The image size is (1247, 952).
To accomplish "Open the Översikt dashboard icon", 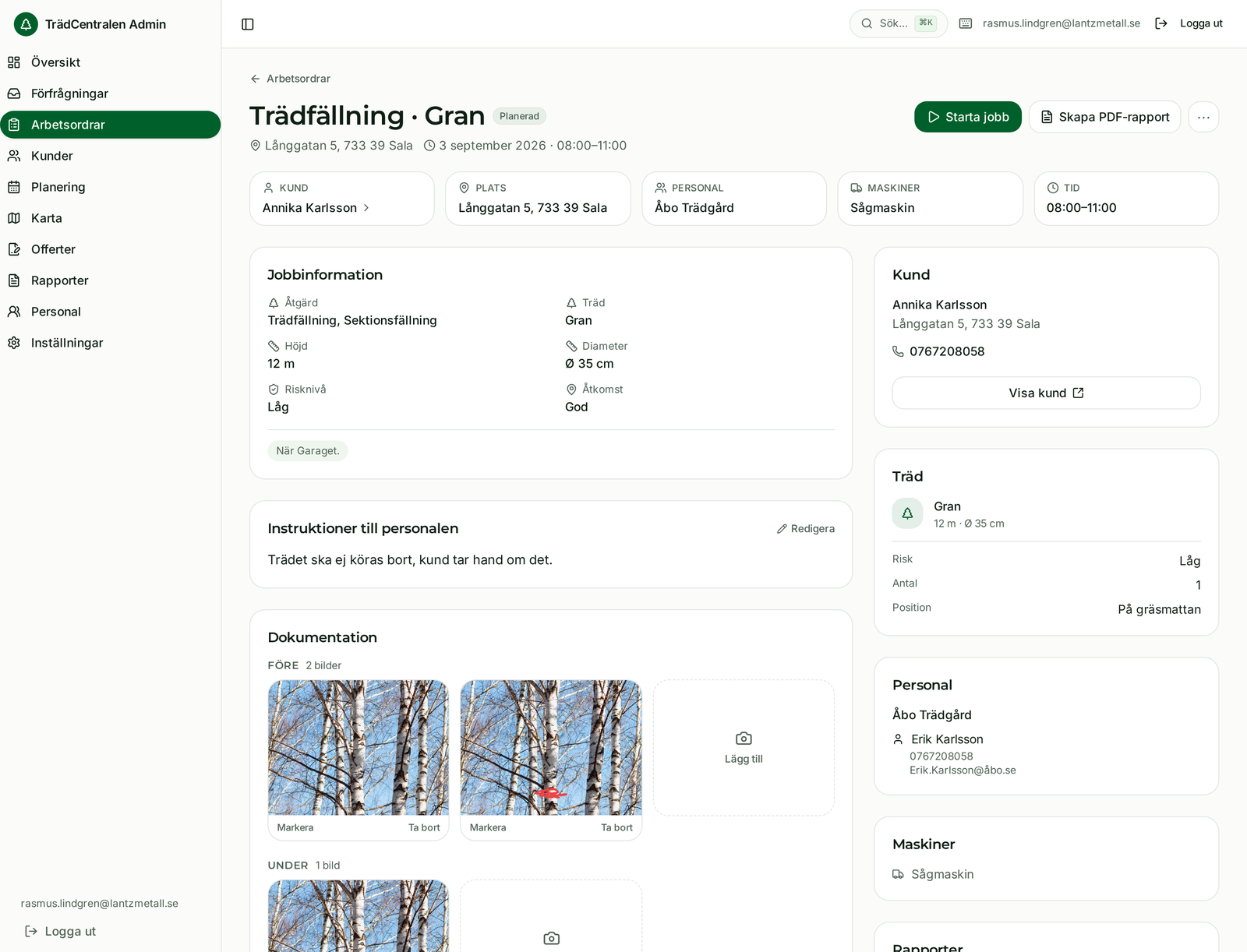I will tap(14, 62).
